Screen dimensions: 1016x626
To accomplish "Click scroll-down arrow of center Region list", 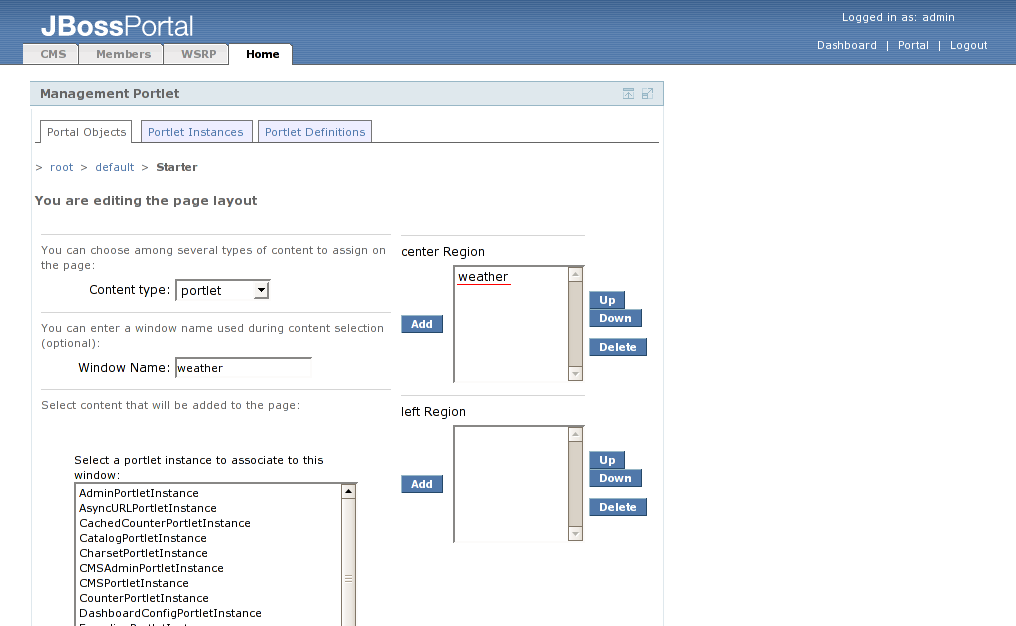I will point(575,373).
